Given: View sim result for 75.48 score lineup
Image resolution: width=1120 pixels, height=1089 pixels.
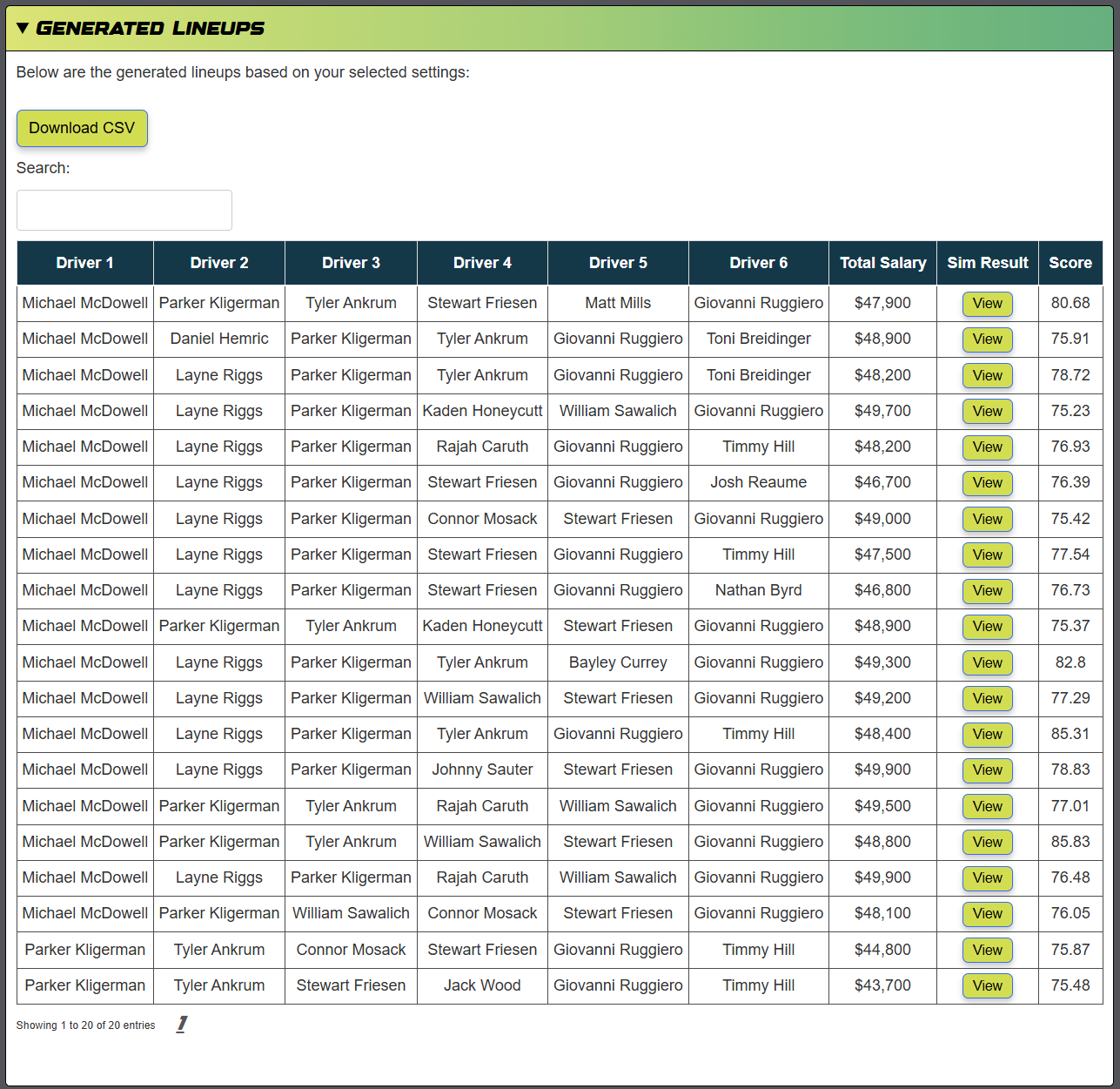Looking at the screenshot, I should (x=988, y=986).
